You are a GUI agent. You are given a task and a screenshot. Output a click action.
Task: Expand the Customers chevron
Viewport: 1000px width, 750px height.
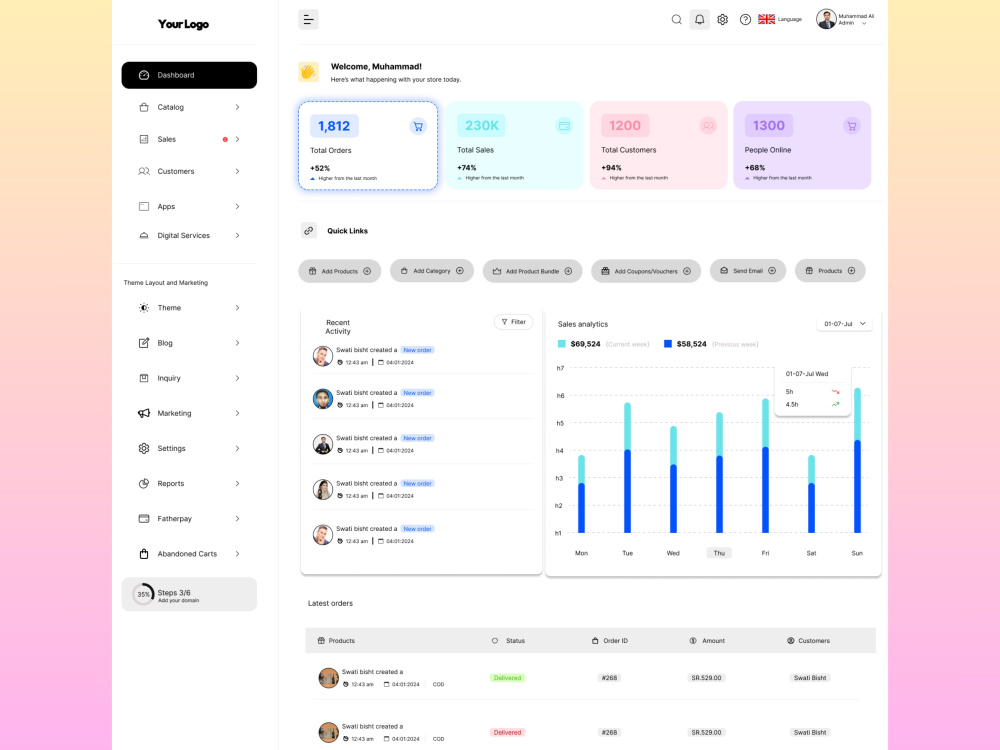point(237,171)
